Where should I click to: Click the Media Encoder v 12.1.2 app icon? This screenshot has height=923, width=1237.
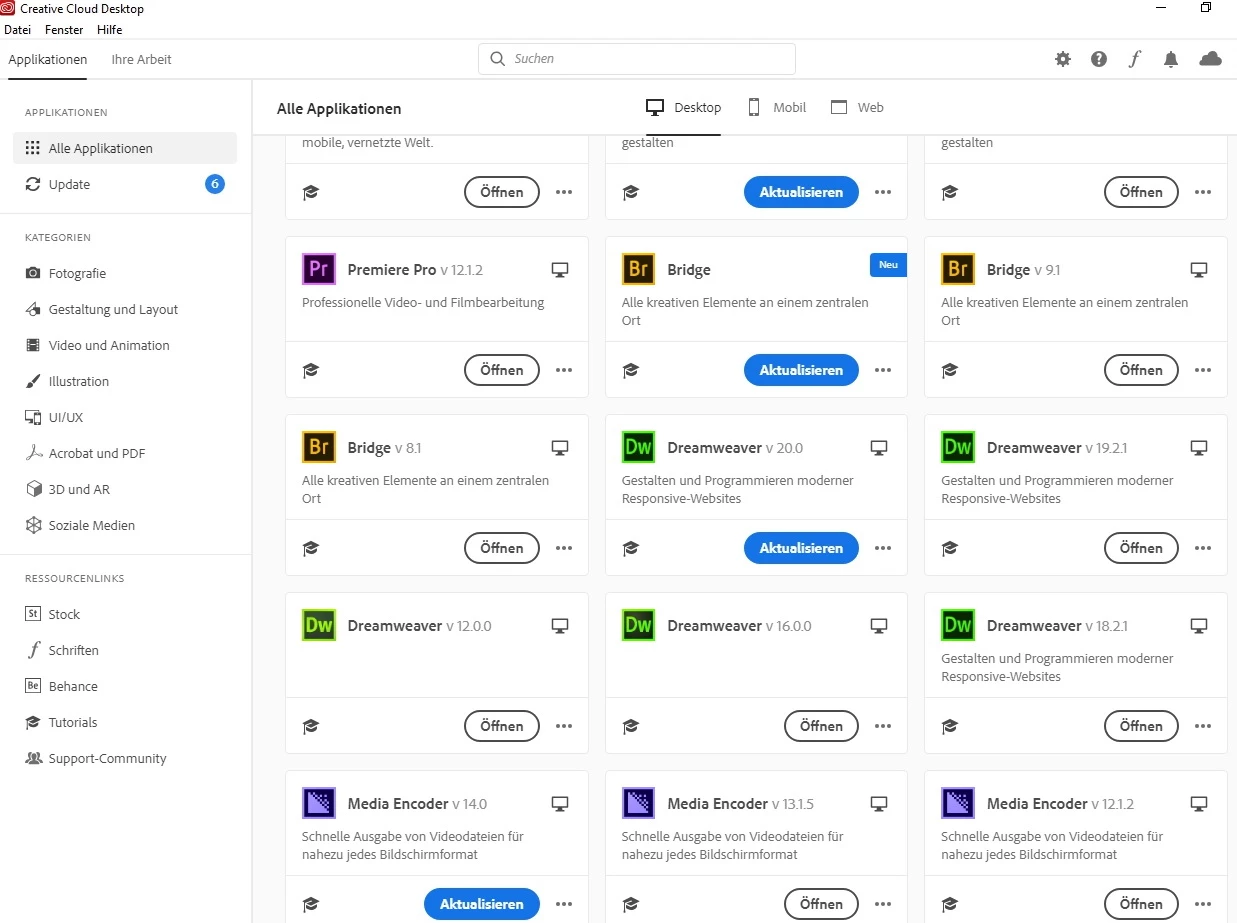coord(958,803)
